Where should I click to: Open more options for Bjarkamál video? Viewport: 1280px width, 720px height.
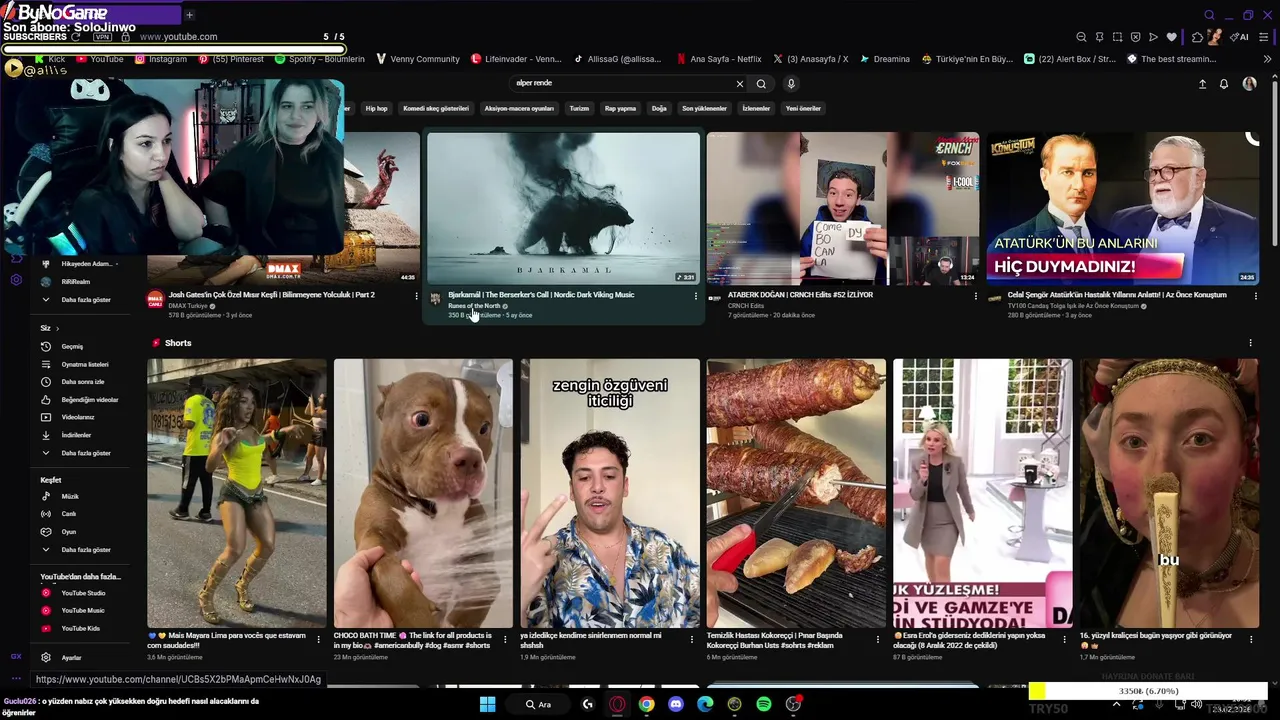(696, 296)
